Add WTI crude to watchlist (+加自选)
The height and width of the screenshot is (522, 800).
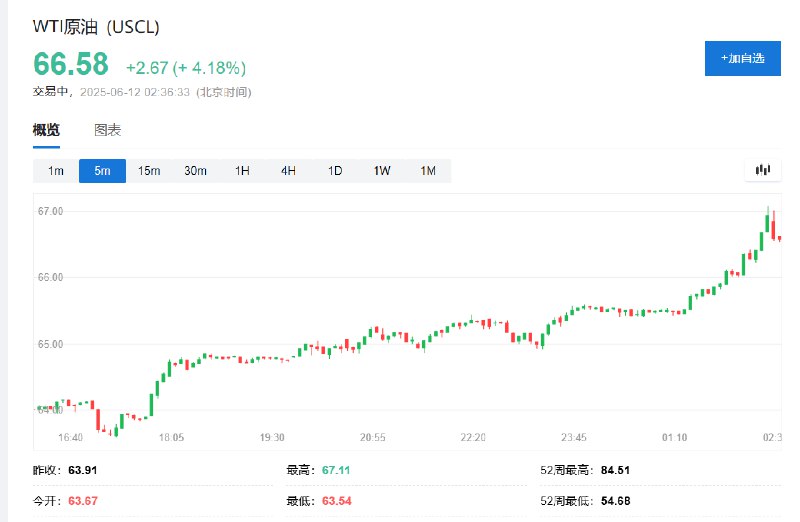click(x=743, y=59)
